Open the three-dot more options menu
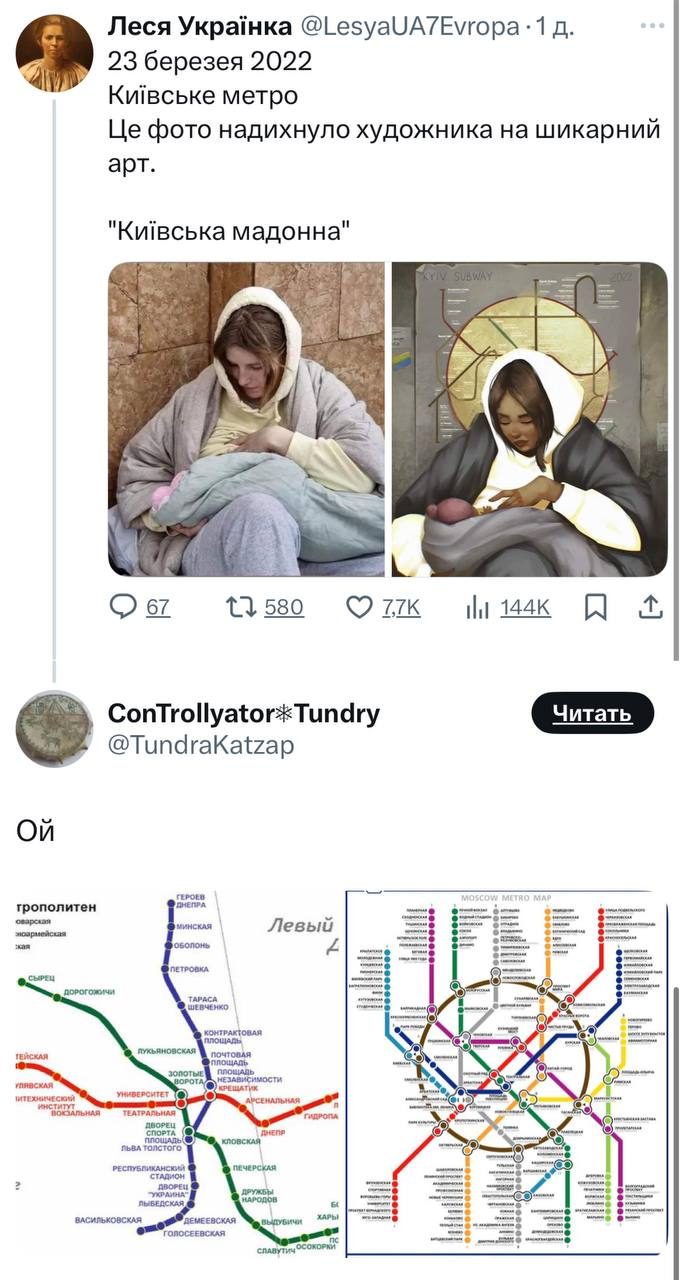This screenshot has width=684, height=1280. point(651,26)
